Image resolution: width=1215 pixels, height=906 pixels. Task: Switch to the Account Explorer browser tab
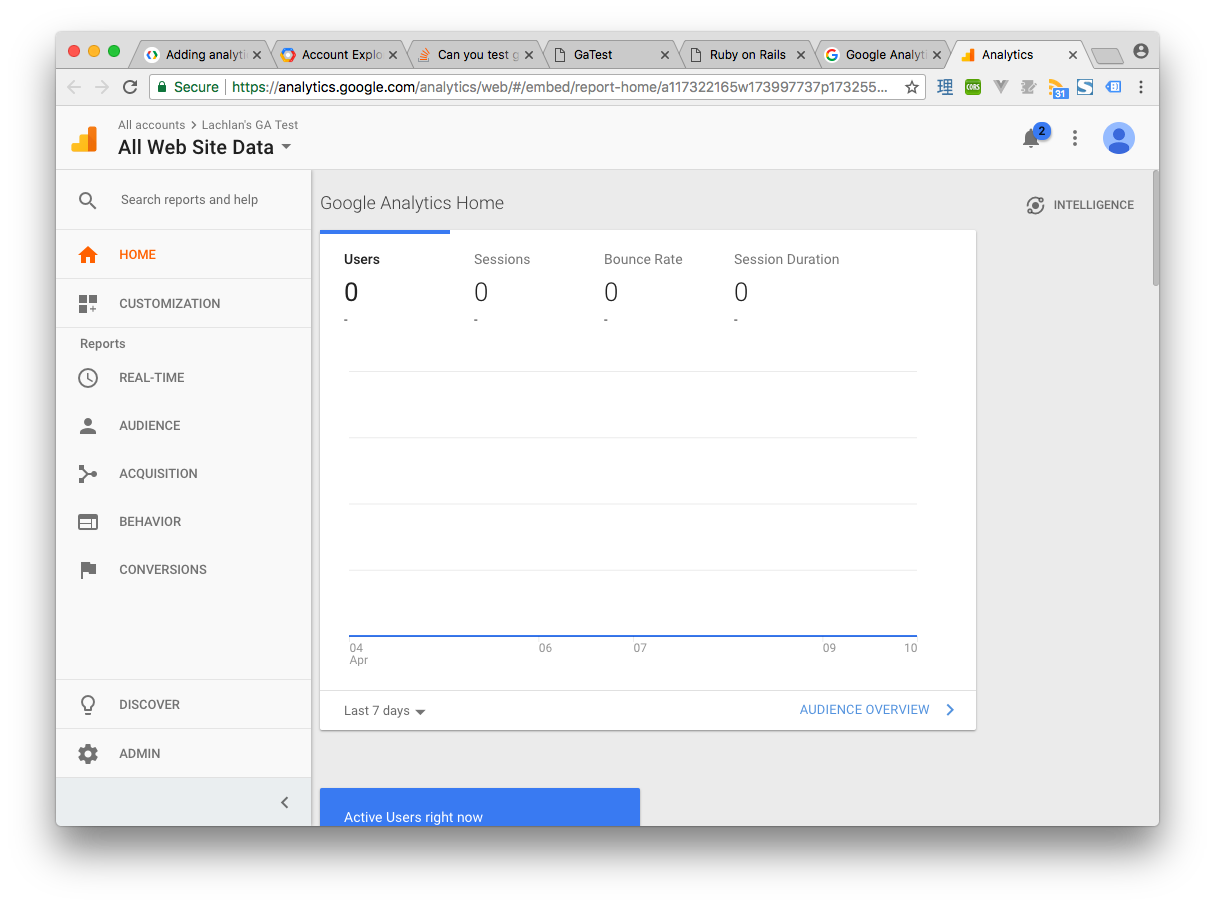[x=338, y=55]
